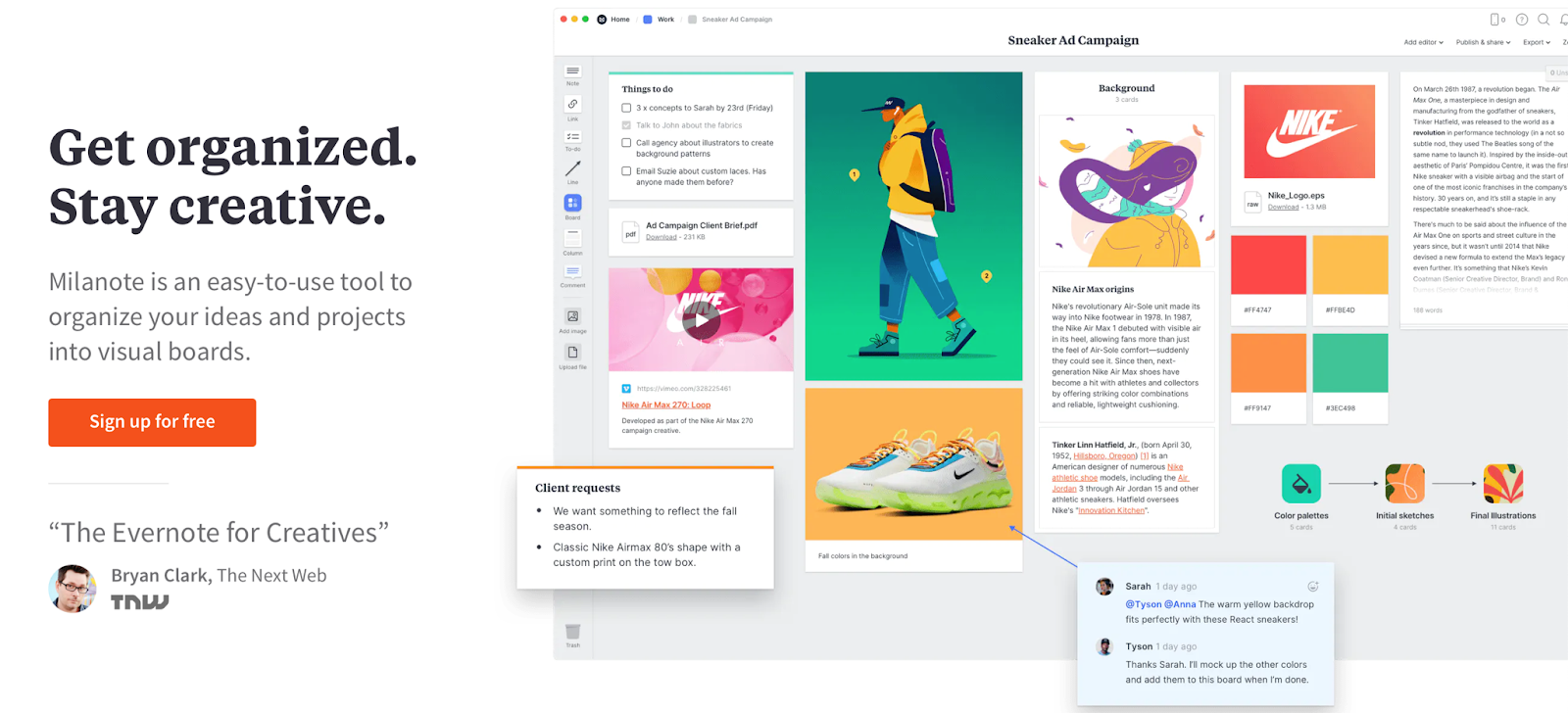Click the Background column heading
Screen dimensions: 1568x713
click(1126, 88)
